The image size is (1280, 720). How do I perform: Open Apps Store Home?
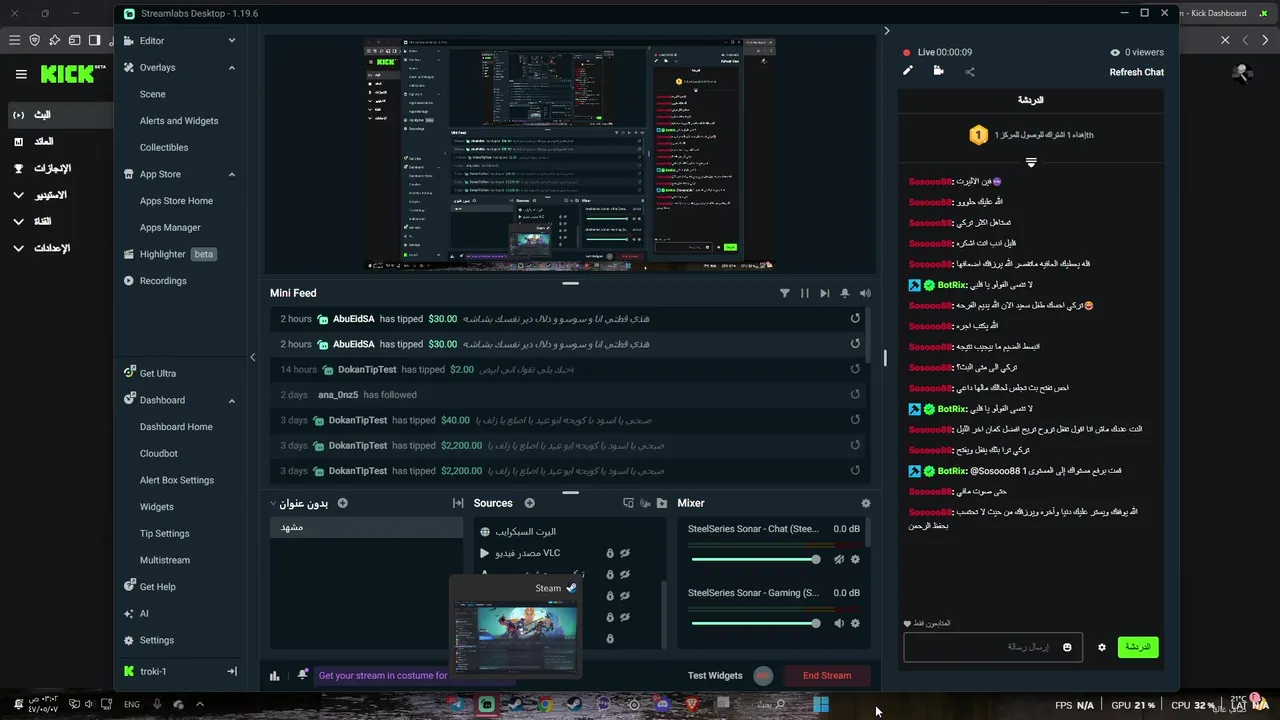[x=176, y=201]
